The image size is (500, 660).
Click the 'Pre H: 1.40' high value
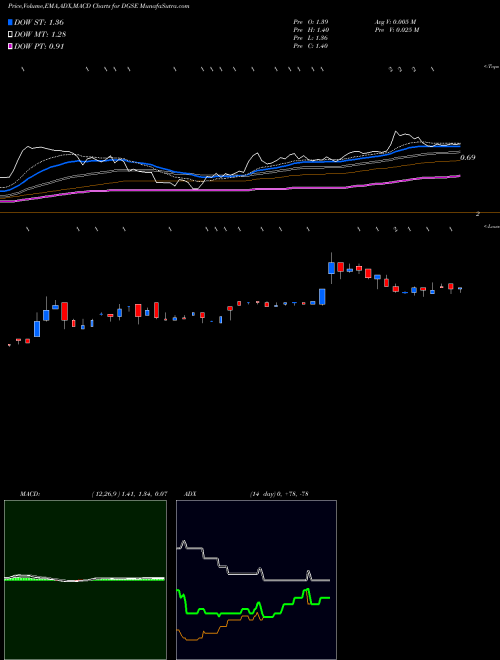point(311,30)
